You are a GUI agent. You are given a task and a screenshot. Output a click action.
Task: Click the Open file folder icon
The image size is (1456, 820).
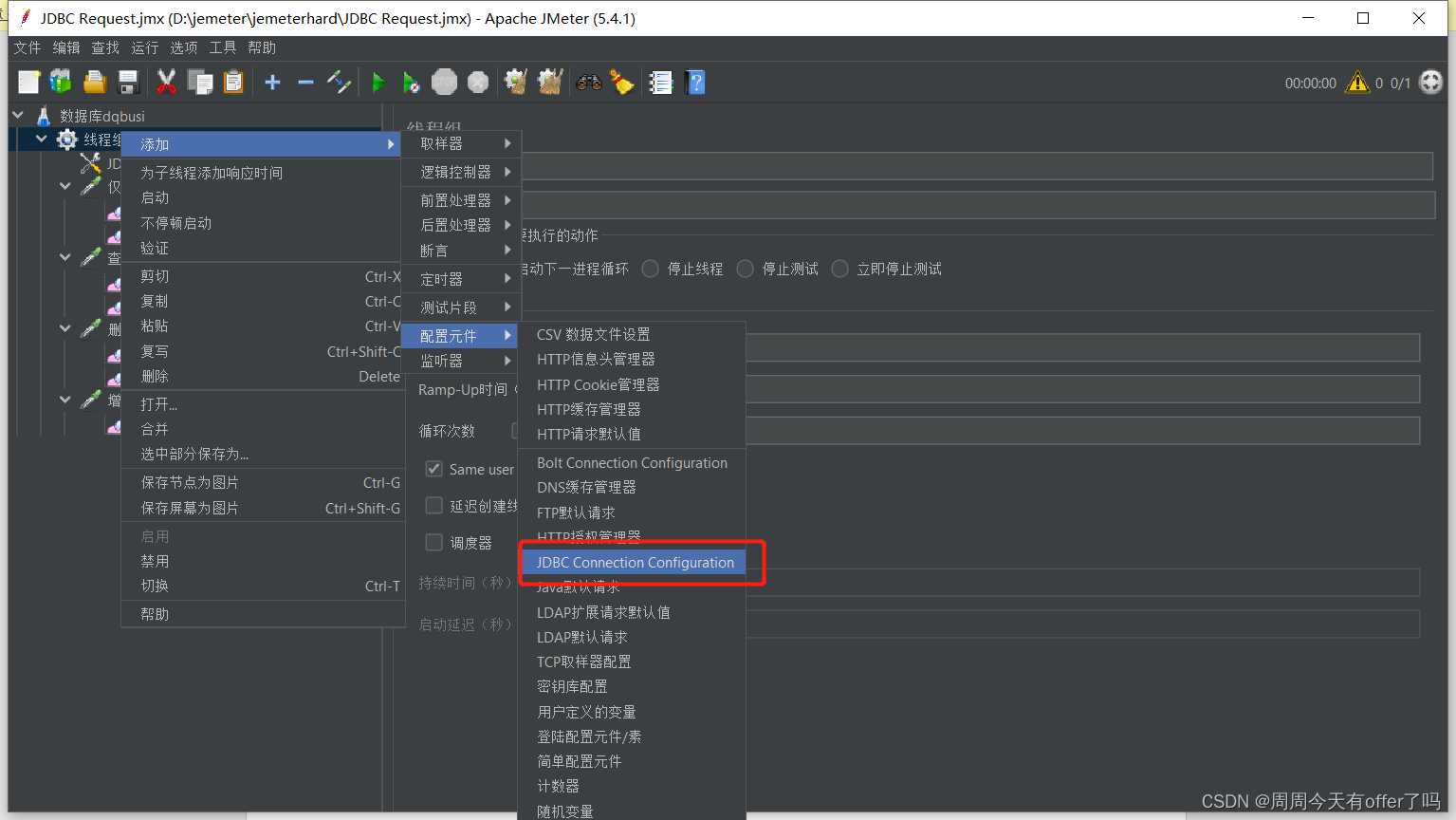[94, 83]
